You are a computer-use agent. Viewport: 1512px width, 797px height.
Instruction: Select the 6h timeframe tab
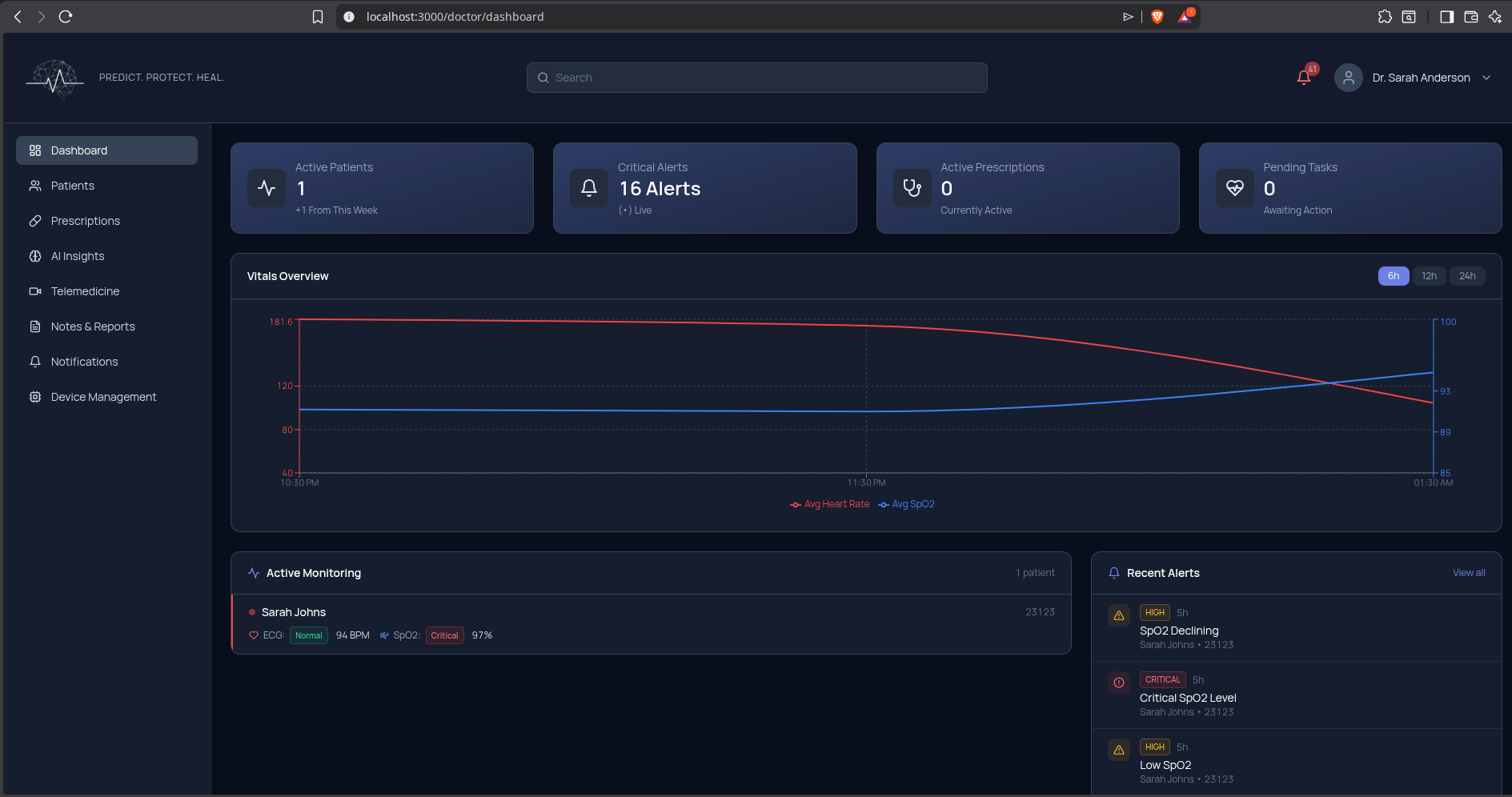pyautogui.click(x=1394, y=275)
